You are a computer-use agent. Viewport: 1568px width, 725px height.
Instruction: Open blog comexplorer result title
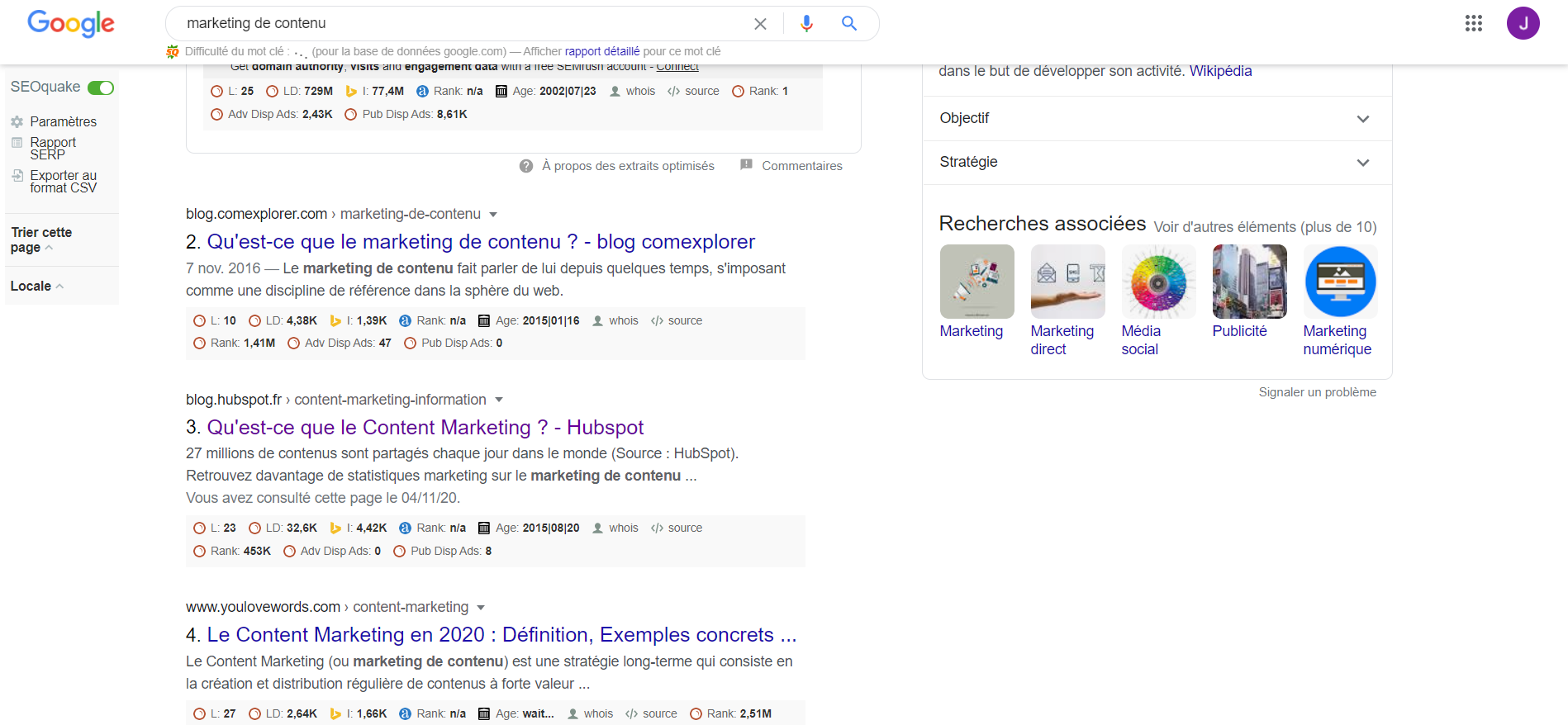point(481,242)
